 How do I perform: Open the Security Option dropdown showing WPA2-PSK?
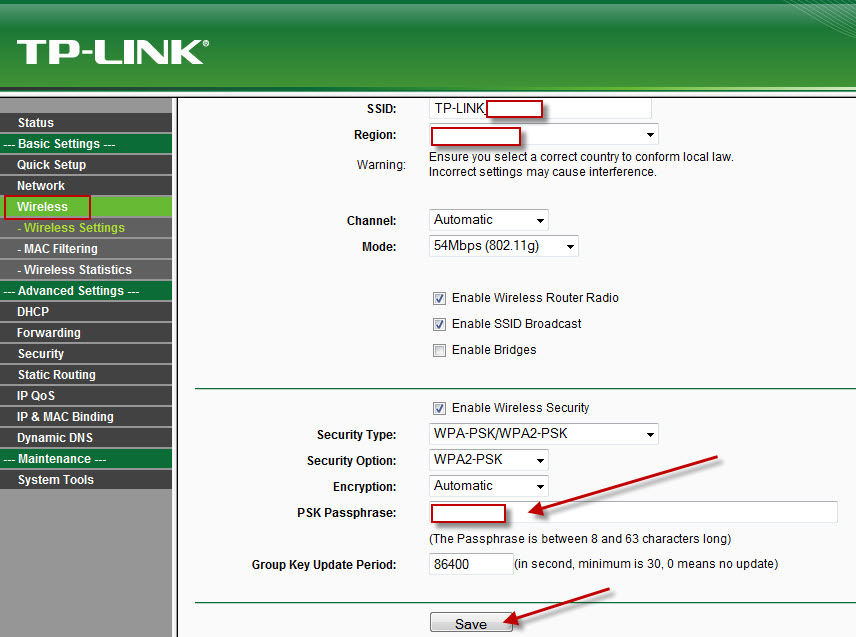point(489,460)
